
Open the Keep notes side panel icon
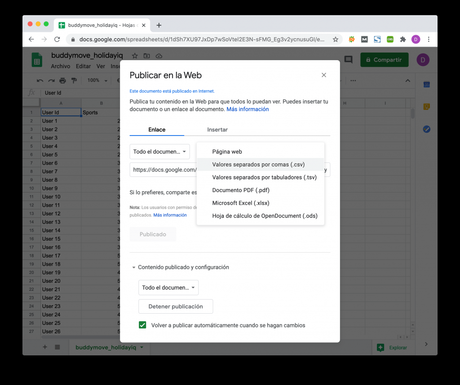[x=427, y=107]
